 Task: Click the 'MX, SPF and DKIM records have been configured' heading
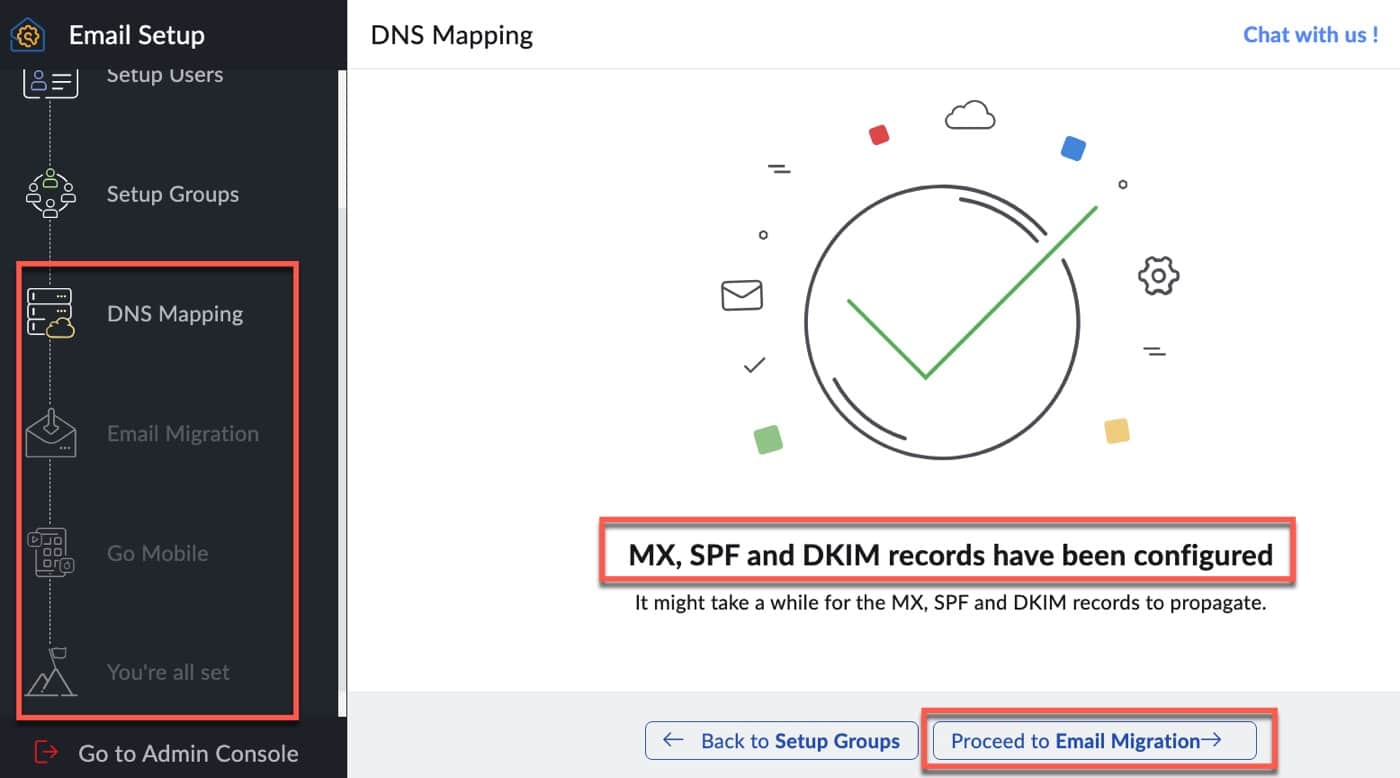pyautogui.click(x=950, y=554)
